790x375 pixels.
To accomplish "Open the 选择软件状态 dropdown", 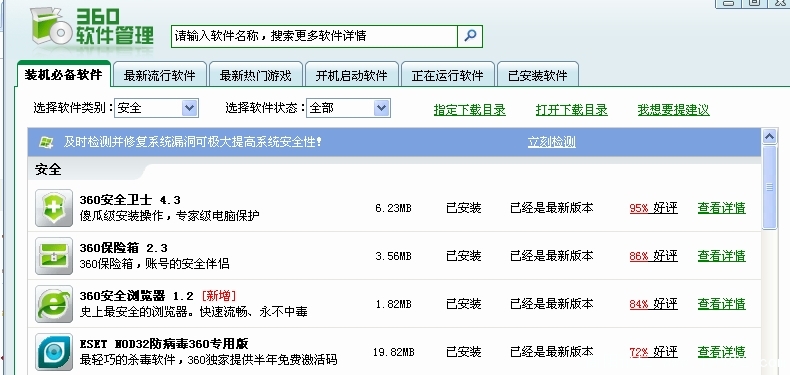I will pos(349,108).
